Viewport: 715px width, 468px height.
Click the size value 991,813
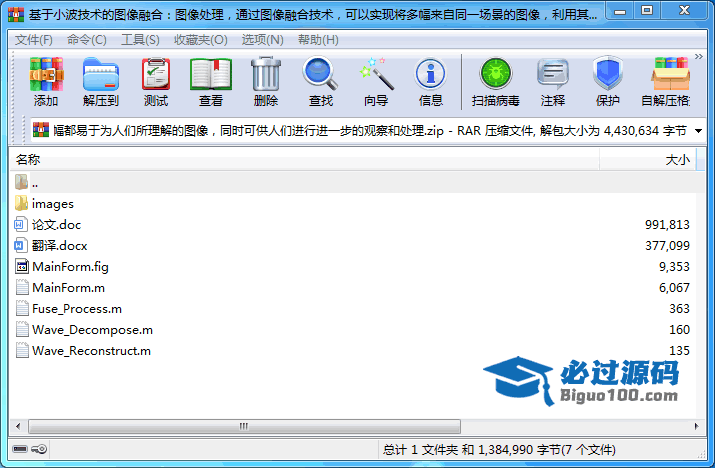[667, 224]
